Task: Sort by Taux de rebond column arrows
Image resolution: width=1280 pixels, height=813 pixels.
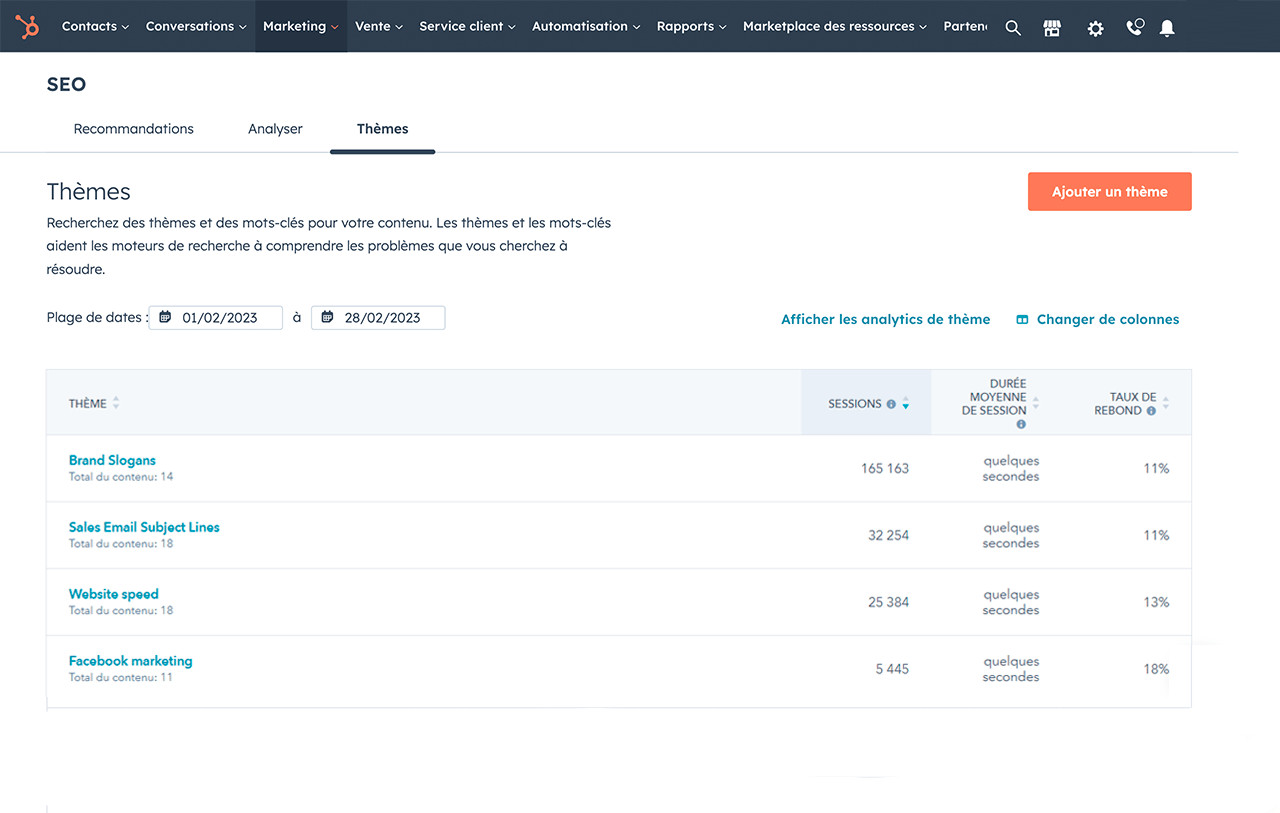Action: (x=1166, y=404)
